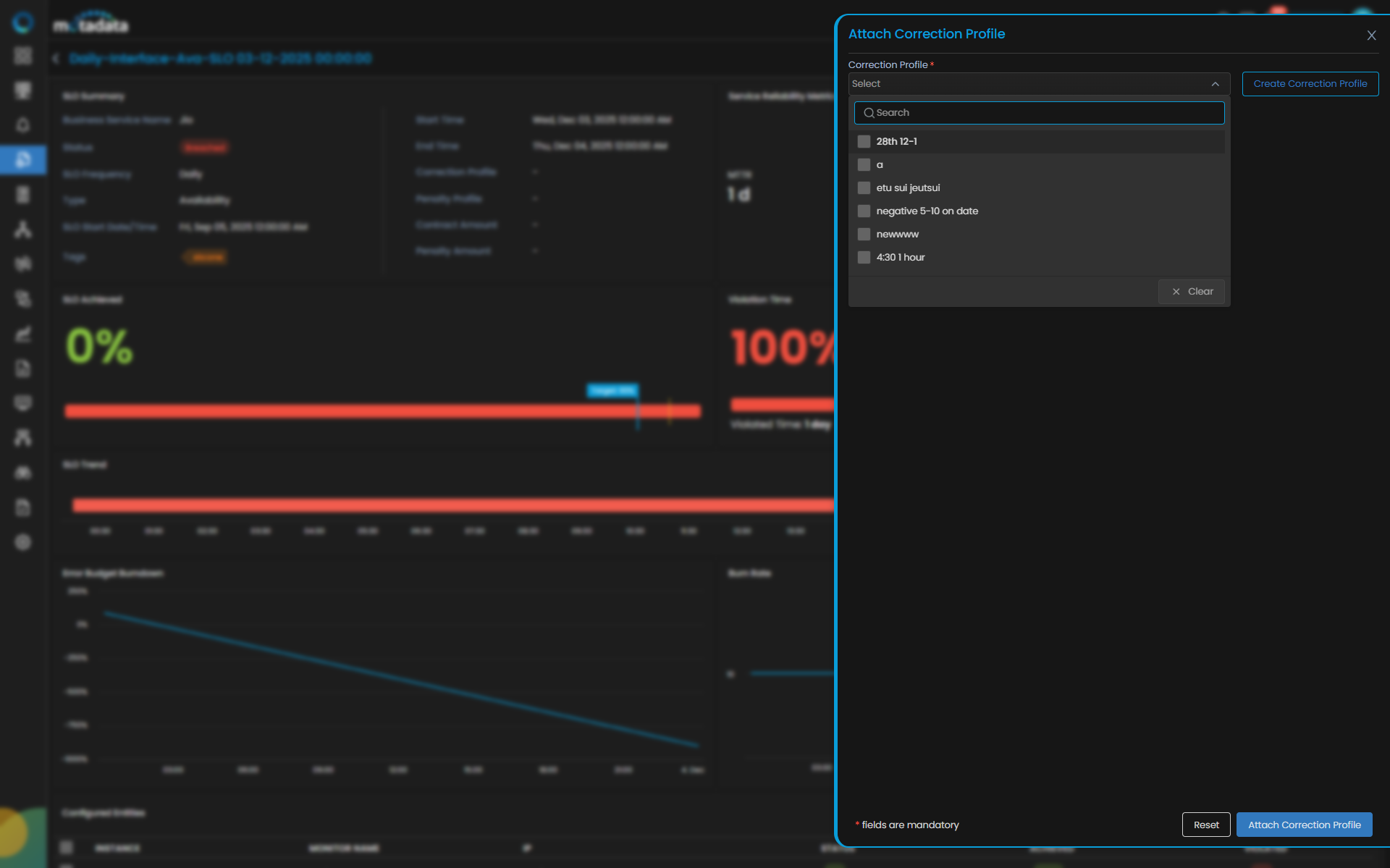Clear the selected correction profiles

coord(1192,292)
